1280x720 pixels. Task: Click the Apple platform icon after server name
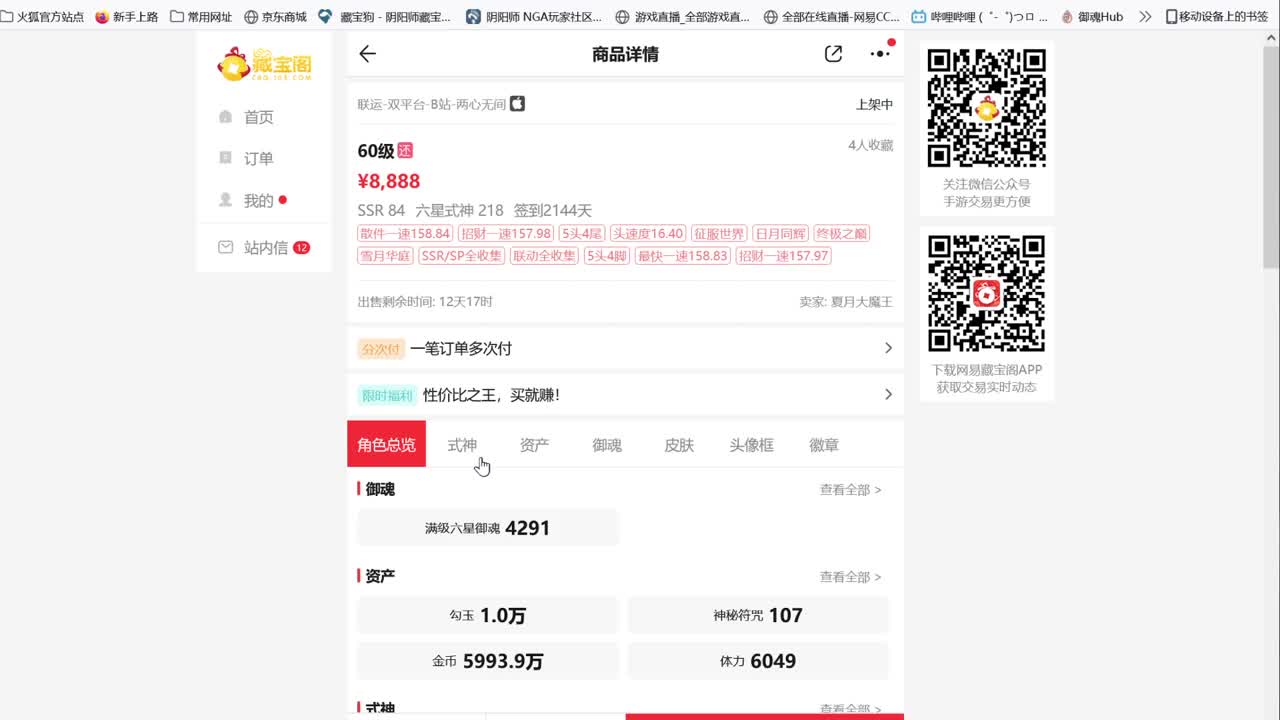(x=517, y=104)
